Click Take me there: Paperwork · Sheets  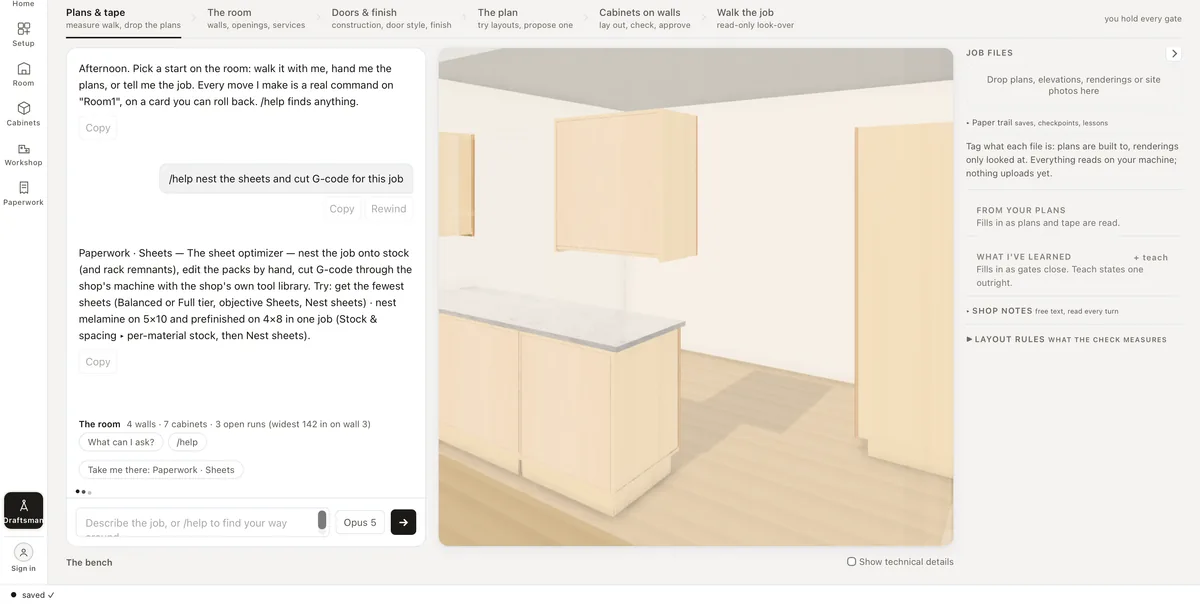(x=161, y=470)
